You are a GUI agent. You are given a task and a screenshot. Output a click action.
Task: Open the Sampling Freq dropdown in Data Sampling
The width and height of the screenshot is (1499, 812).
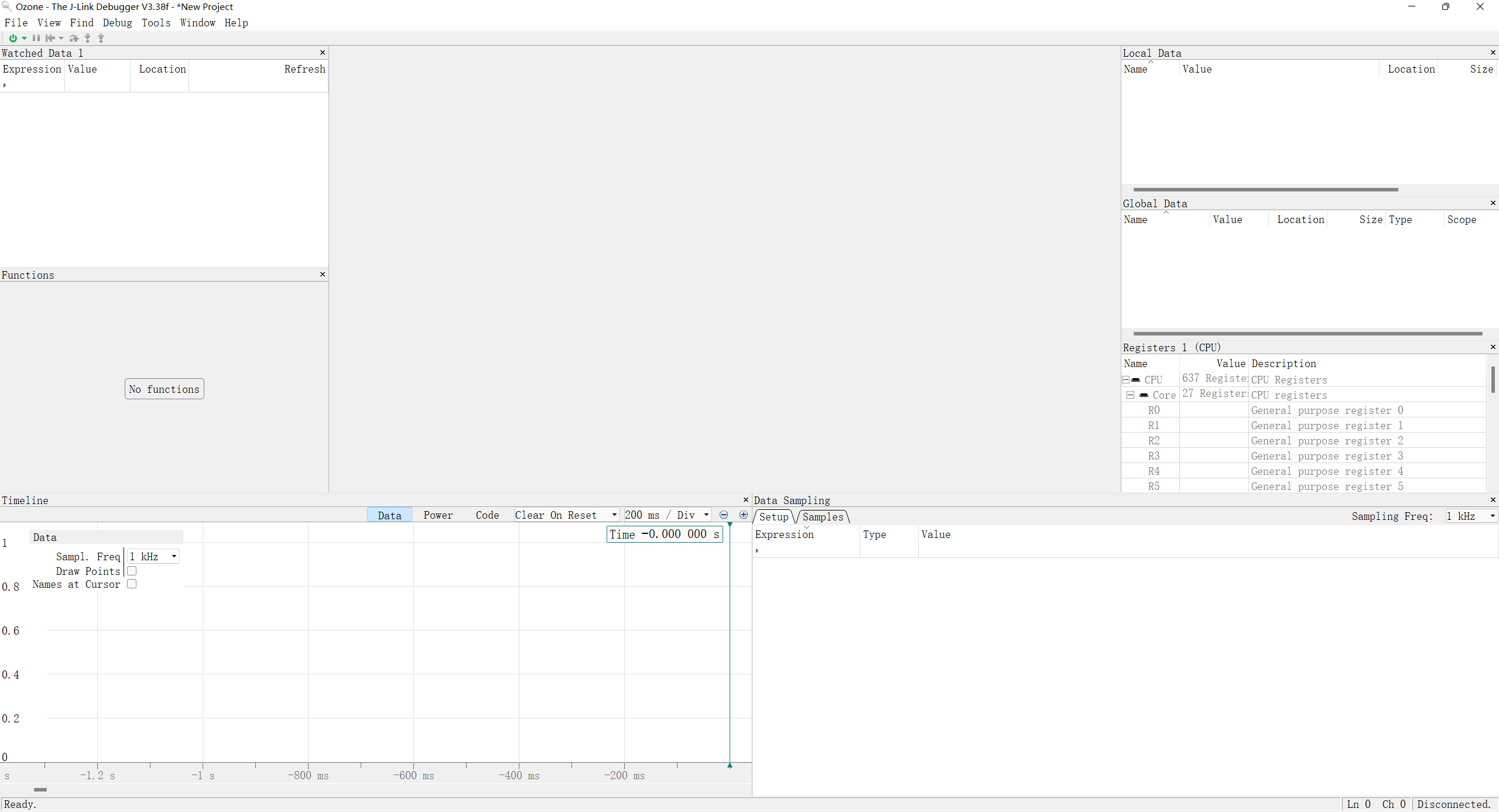[1471, 516]
